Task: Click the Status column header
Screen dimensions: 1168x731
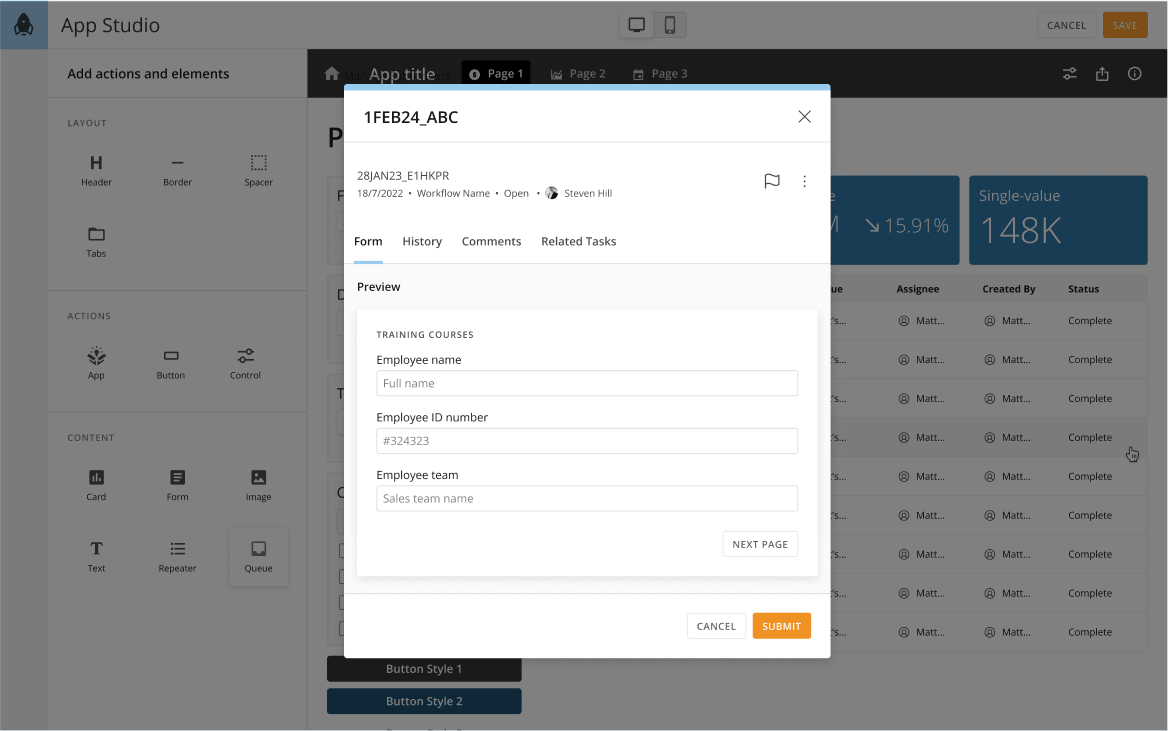Action: (x=1083, y=289)
